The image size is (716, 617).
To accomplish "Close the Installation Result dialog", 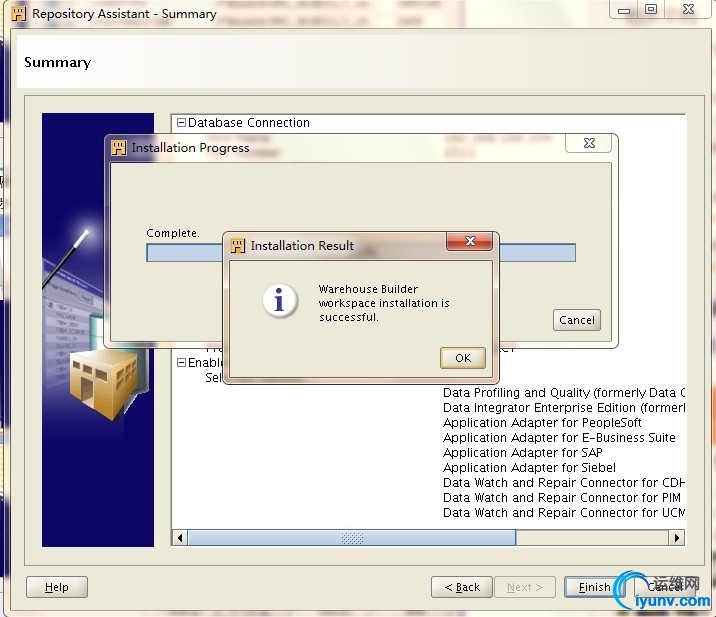I will click(469, 241).
